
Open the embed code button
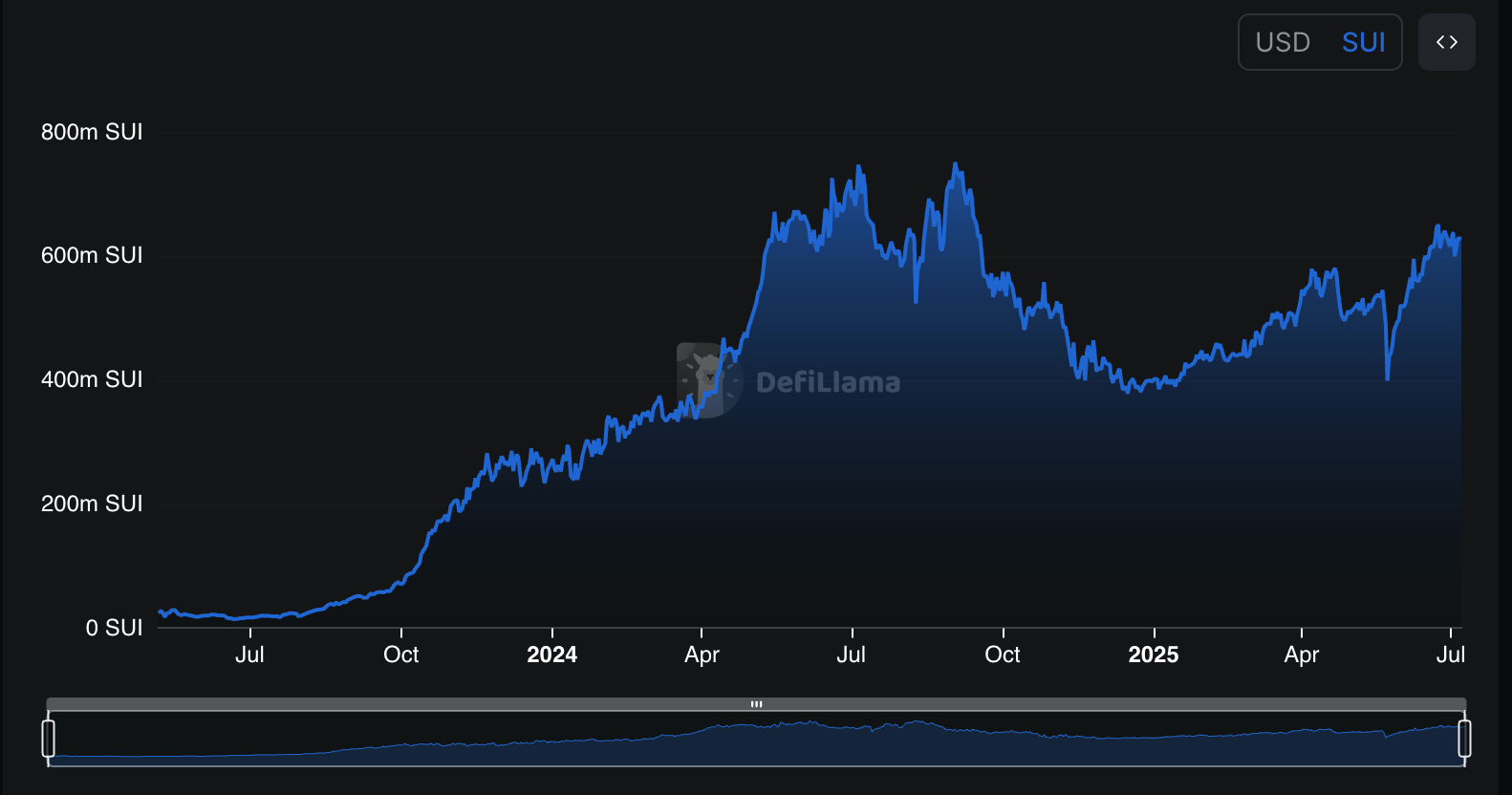click(x=1446, y=42)
